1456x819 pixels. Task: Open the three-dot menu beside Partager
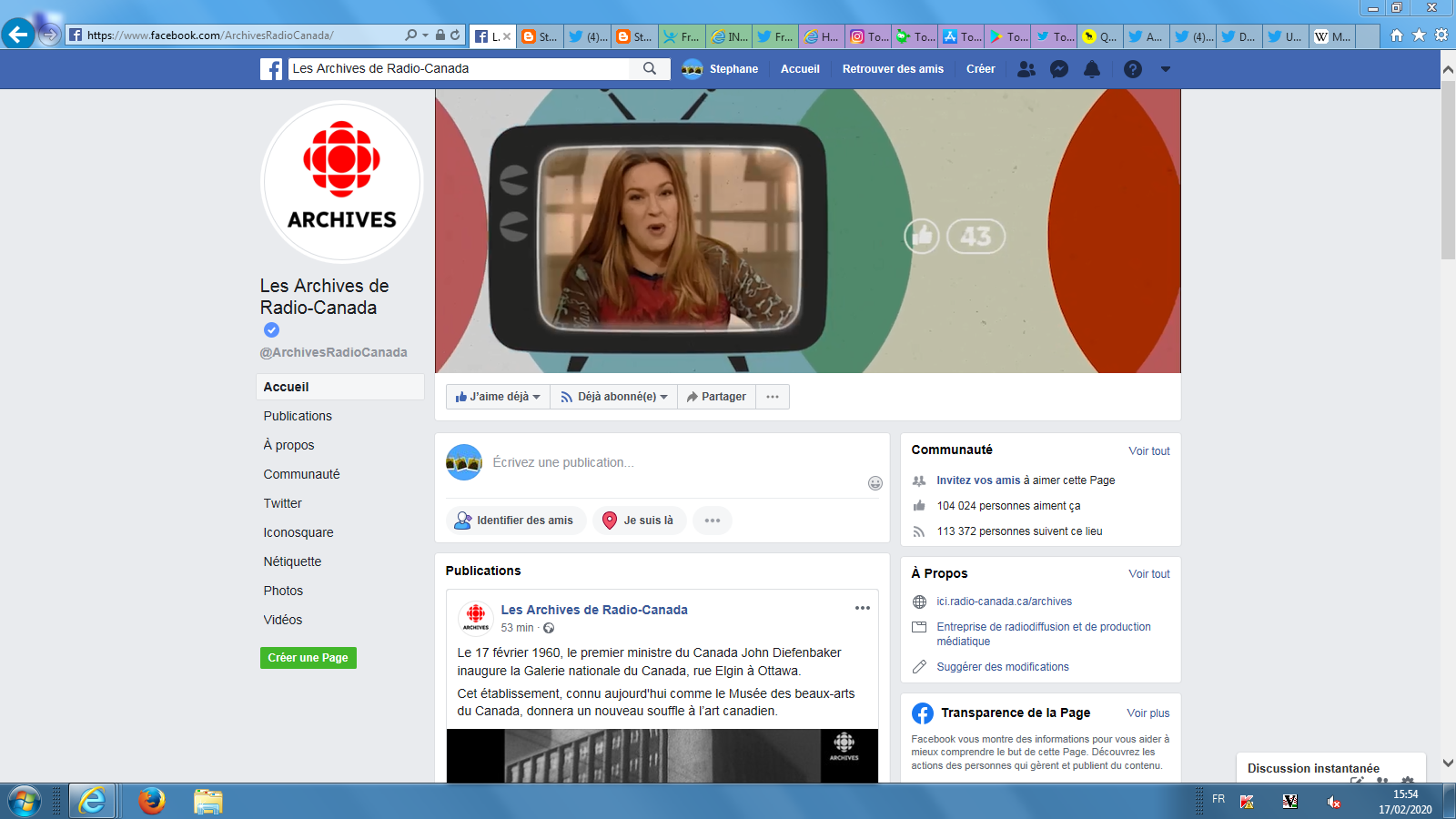pos(773,397)
